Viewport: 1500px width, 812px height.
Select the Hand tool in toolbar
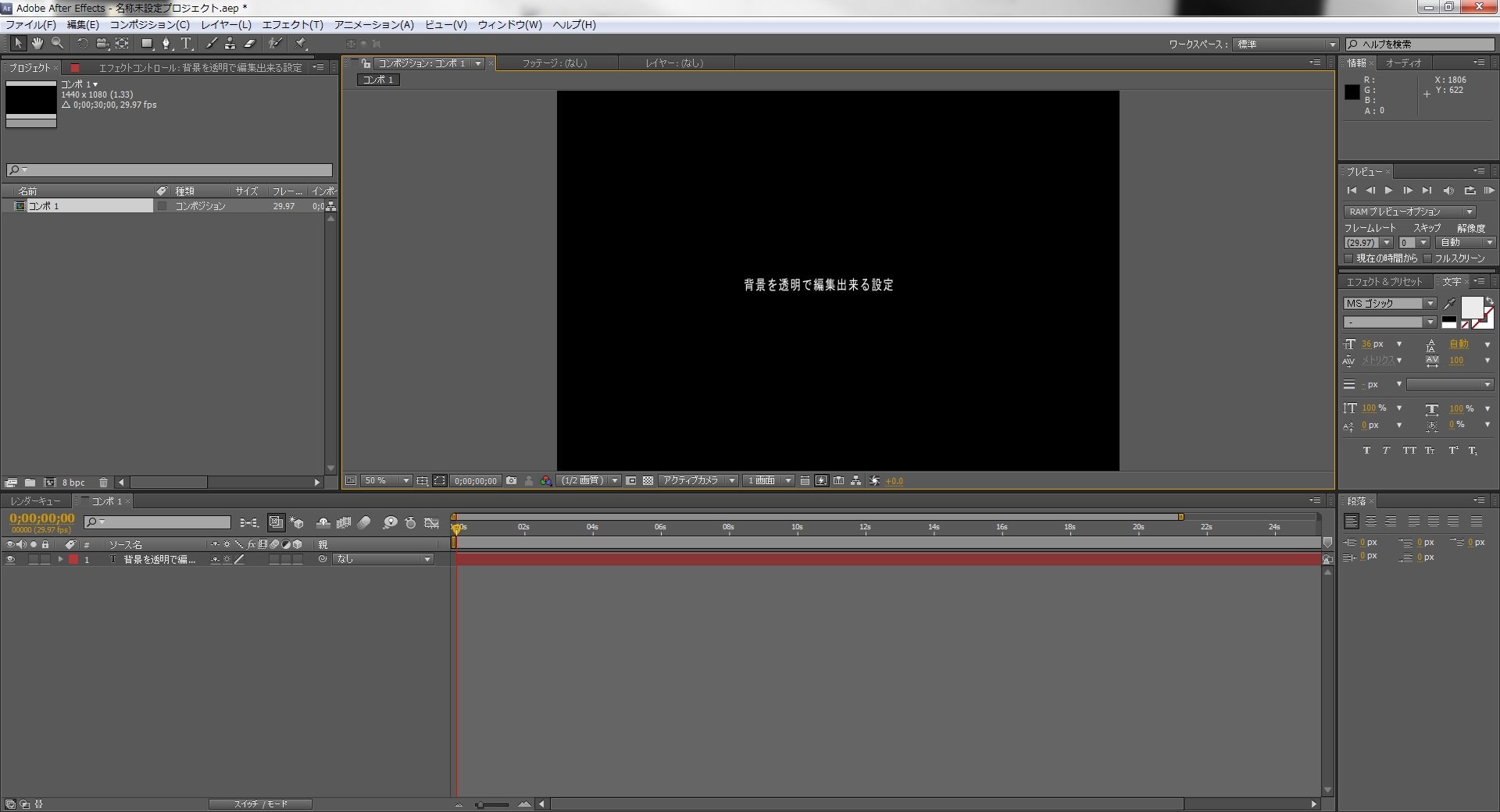[x=37, y=44]
